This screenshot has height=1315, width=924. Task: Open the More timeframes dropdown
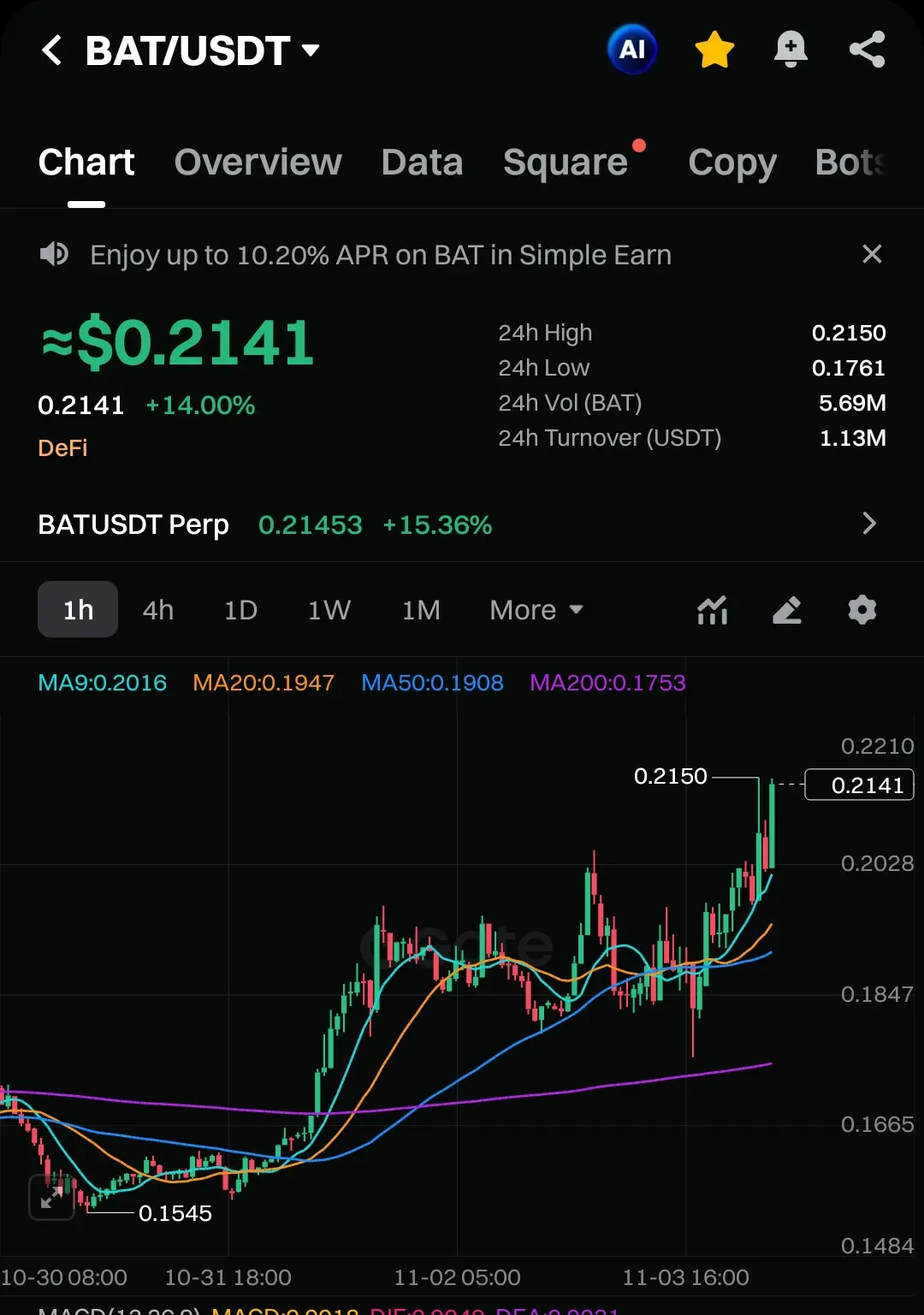(536, 610)
